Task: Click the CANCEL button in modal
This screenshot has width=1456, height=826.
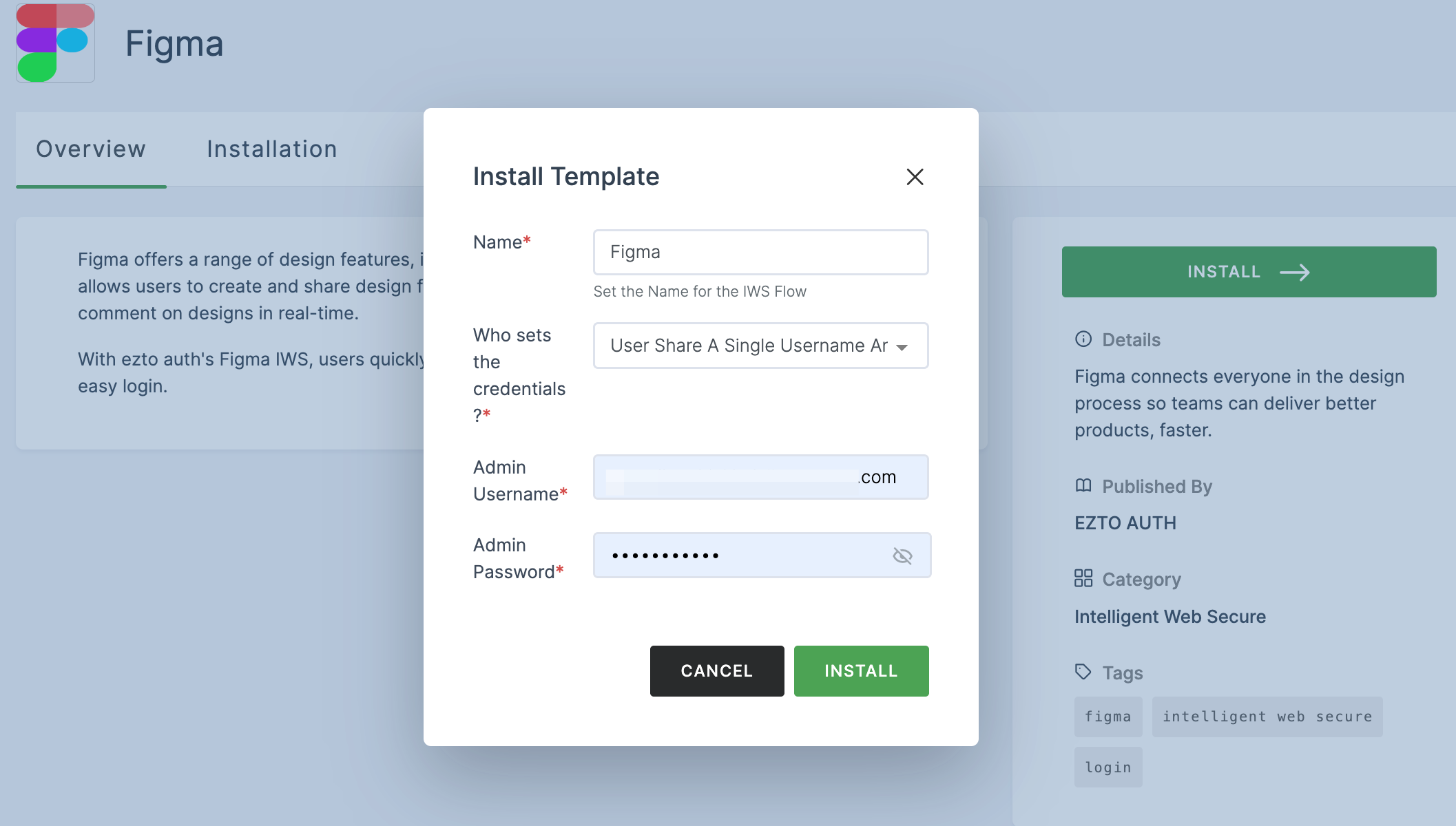Action: pos(717,671)
